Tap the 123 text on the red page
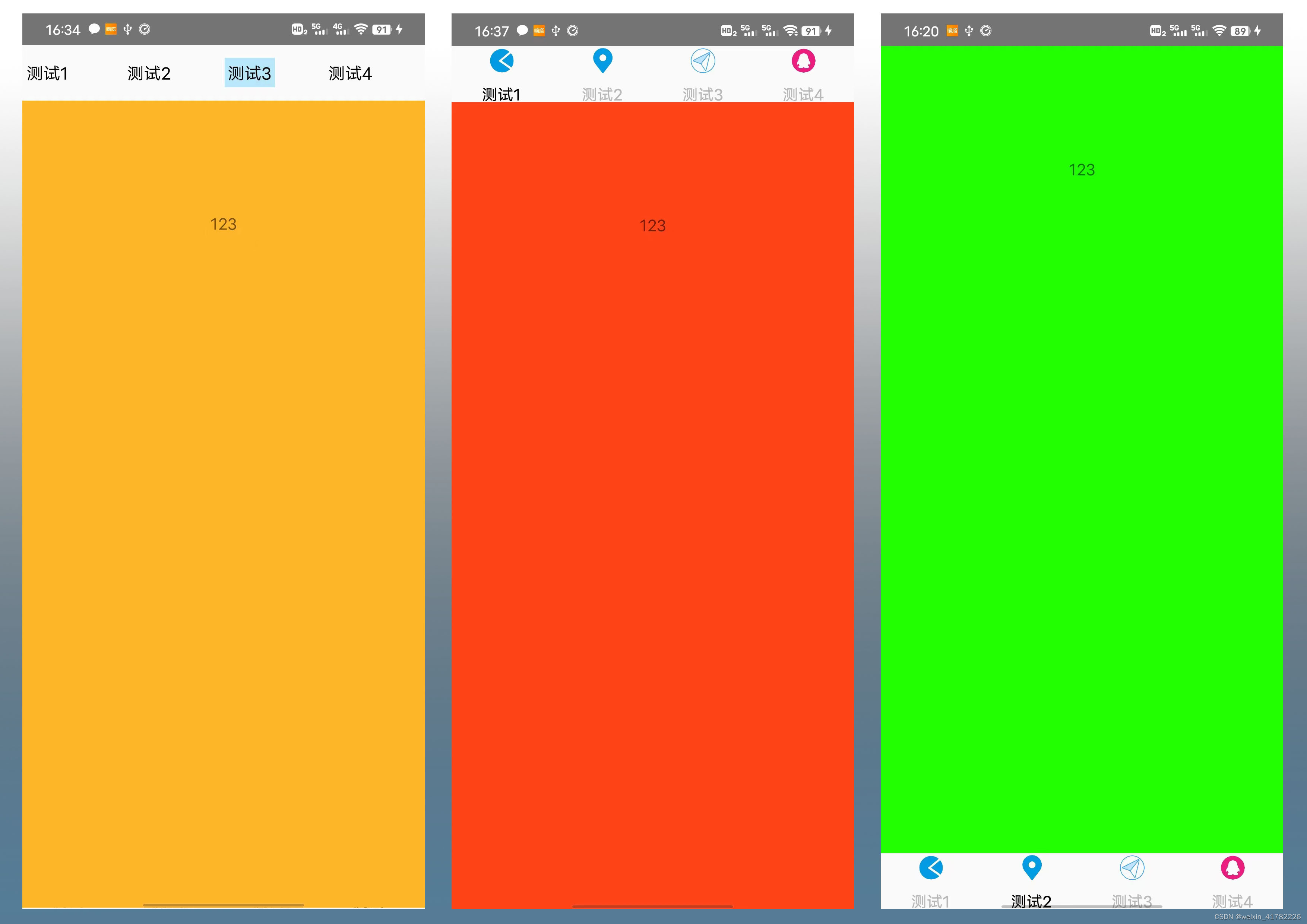The width and height of the screenshot is (1307, 924). click(652, 226)
